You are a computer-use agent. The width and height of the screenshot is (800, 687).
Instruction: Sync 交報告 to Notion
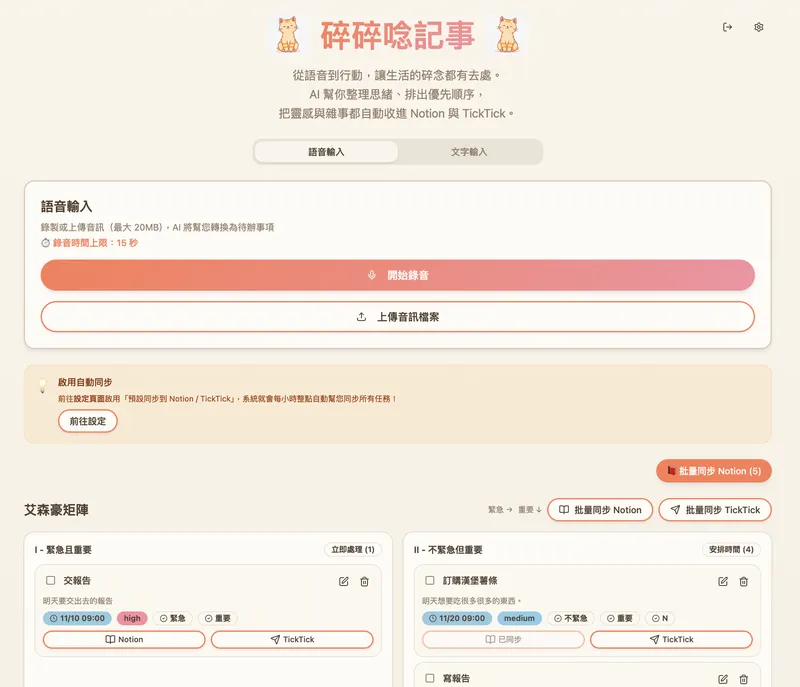(x=124, y=640)
